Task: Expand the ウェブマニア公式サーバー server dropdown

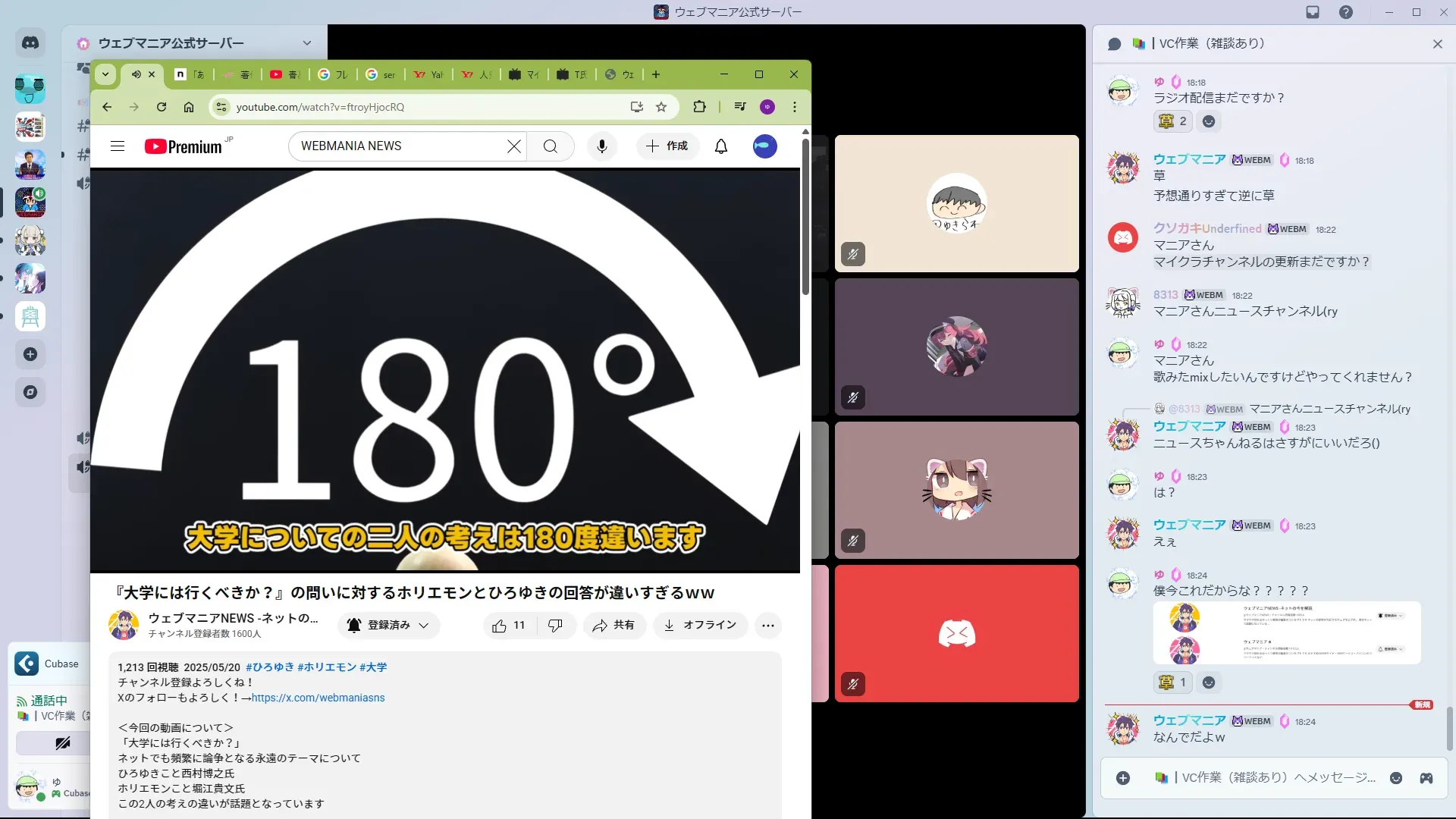Action: [x=306, y=43]
